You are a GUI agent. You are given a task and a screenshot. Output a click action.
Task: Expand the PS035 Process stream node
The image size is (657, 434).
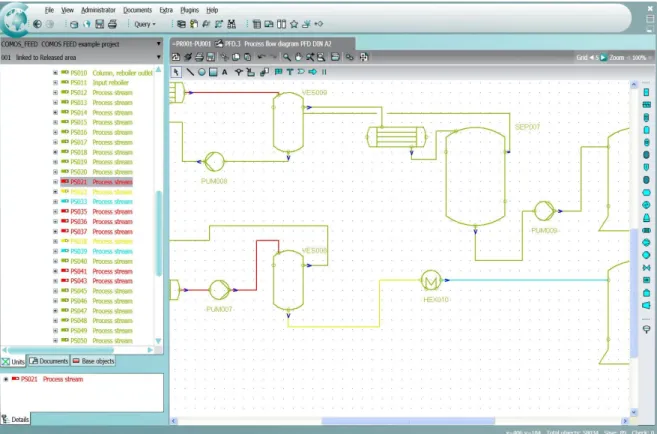click(55, 212)
